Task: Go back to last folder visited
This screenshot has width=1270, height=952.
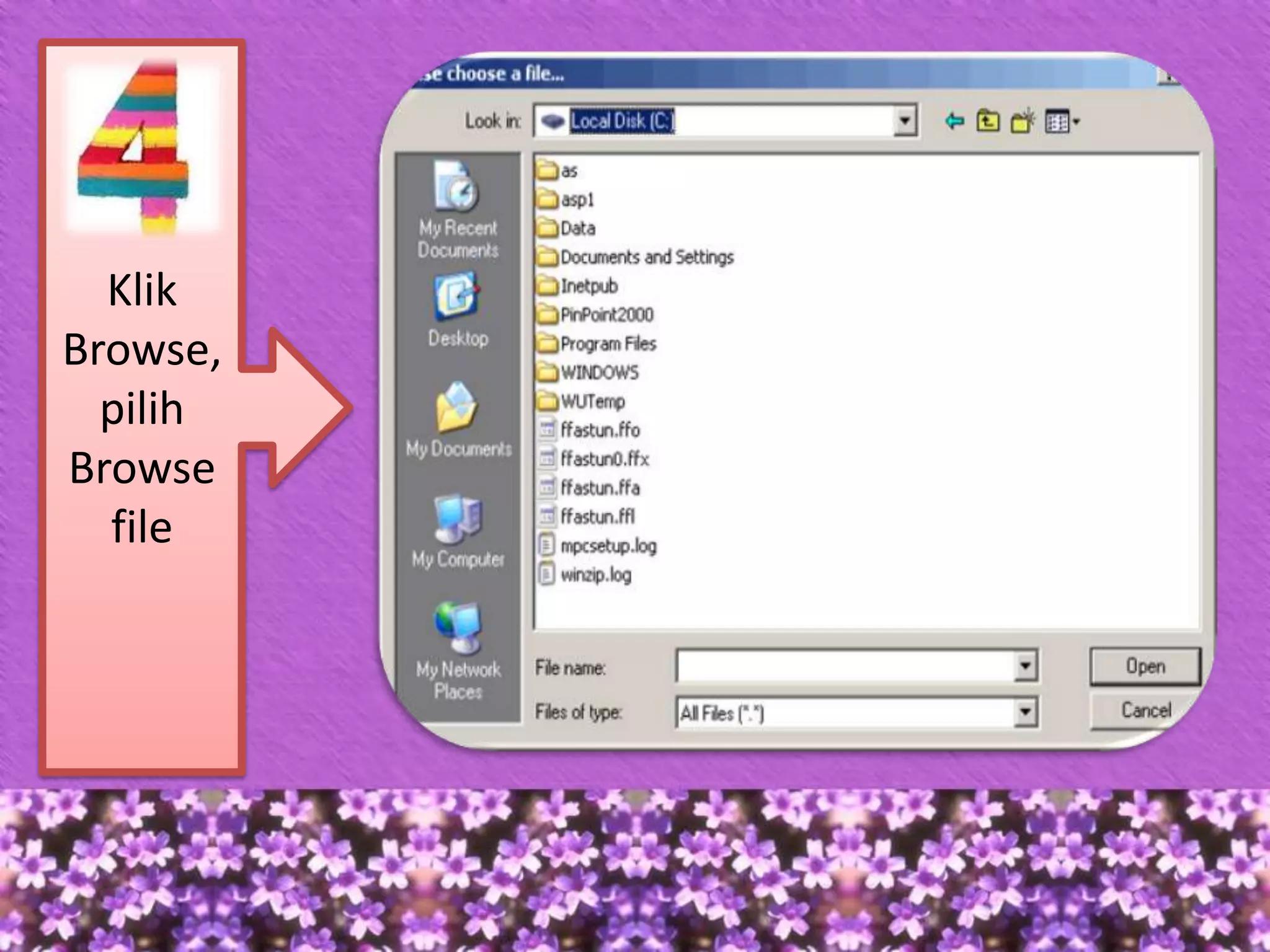Action: [954, 121]
